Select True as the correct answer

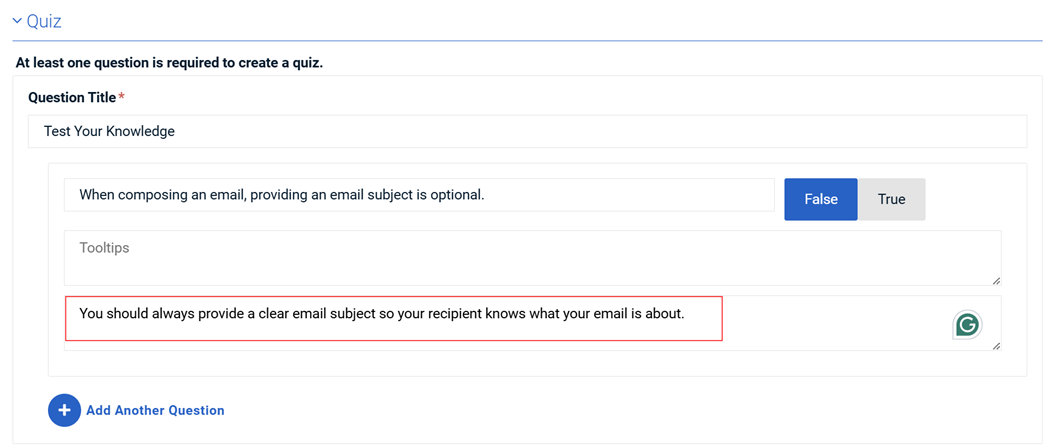coord(891,199)
